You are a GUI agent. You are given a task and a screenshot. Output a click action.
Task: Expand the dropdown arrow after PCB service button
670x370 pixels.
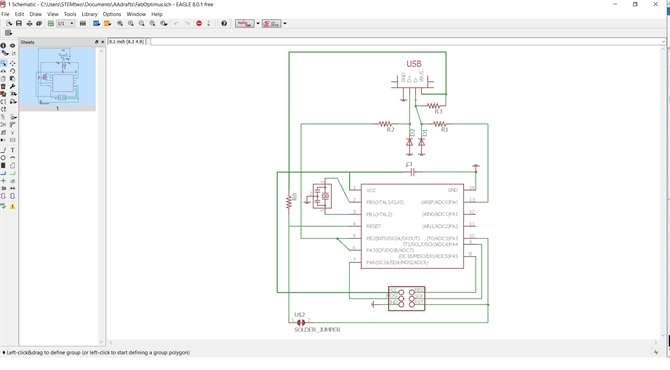(x=285, y=23)
